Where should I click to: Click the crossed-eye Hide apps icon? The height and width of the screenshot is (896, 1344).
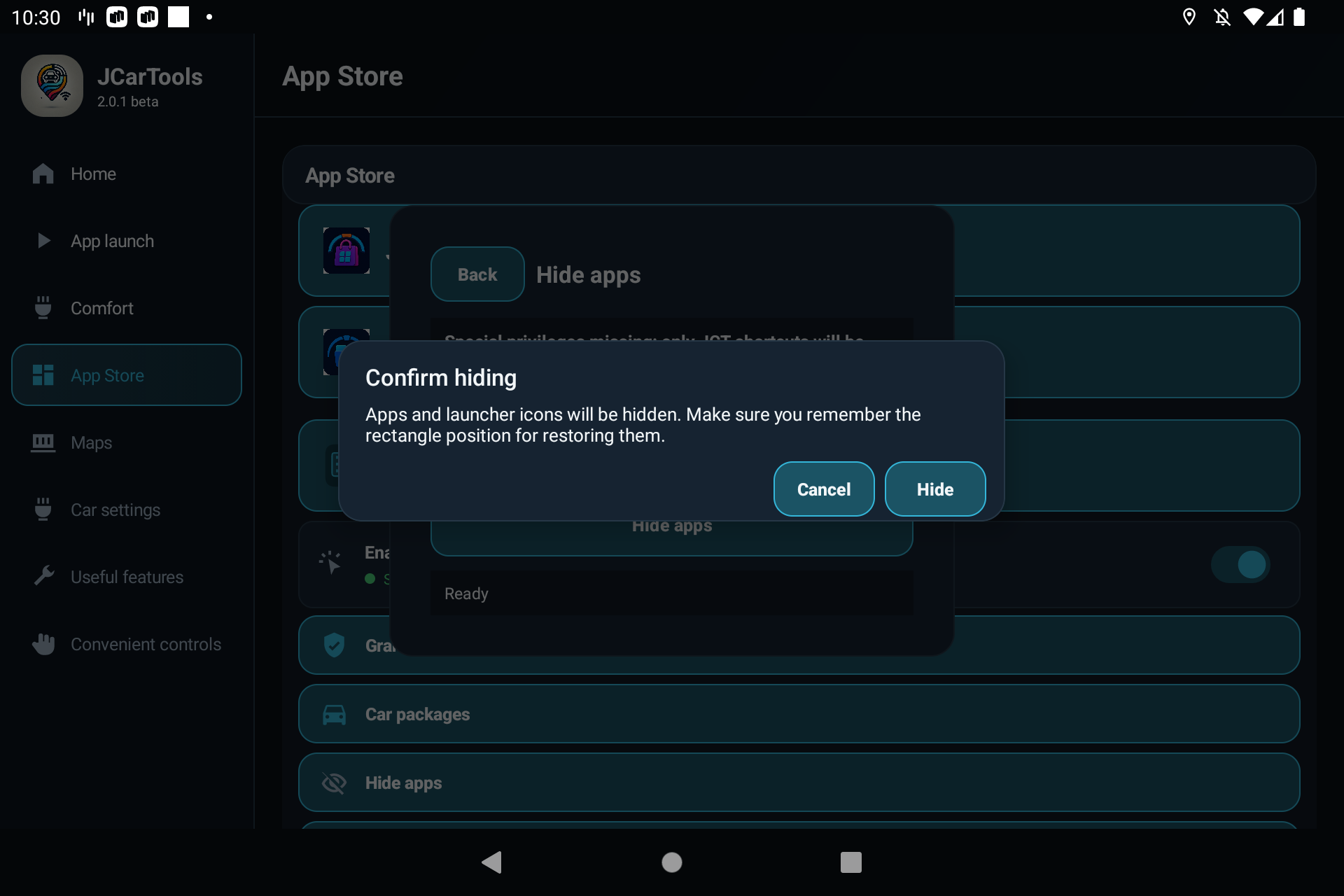click(x=334, y=783)
